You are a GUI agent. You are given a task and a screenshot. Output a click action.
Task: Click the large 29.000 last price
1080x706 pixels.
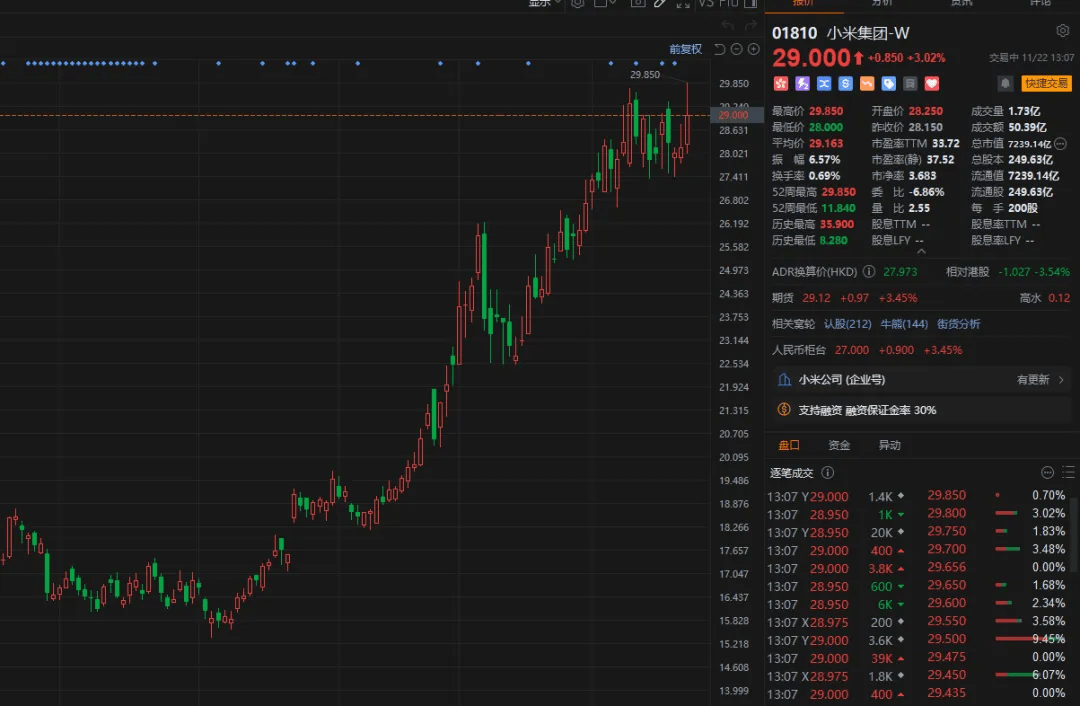[811, 58]
